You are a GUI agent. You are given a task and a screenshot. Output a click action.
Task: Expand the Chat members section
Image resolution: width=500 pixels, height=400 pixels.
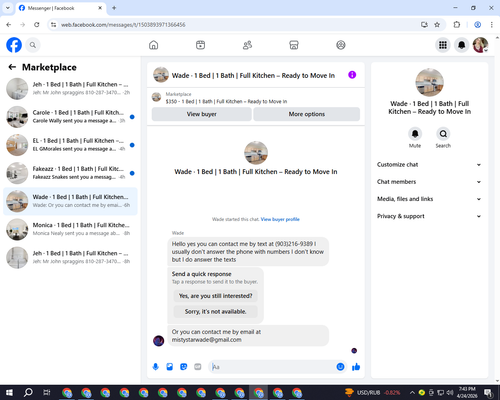[x=429, y=182]
